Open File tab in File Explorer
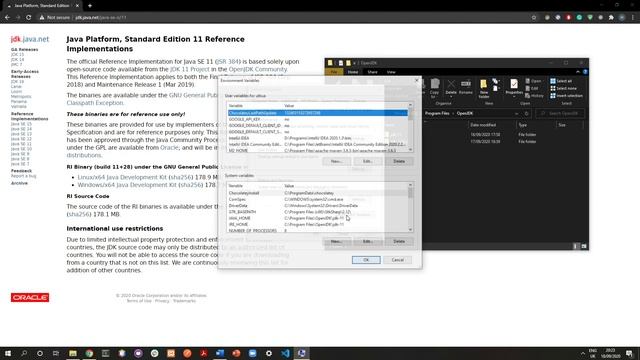 pos(334,72)
